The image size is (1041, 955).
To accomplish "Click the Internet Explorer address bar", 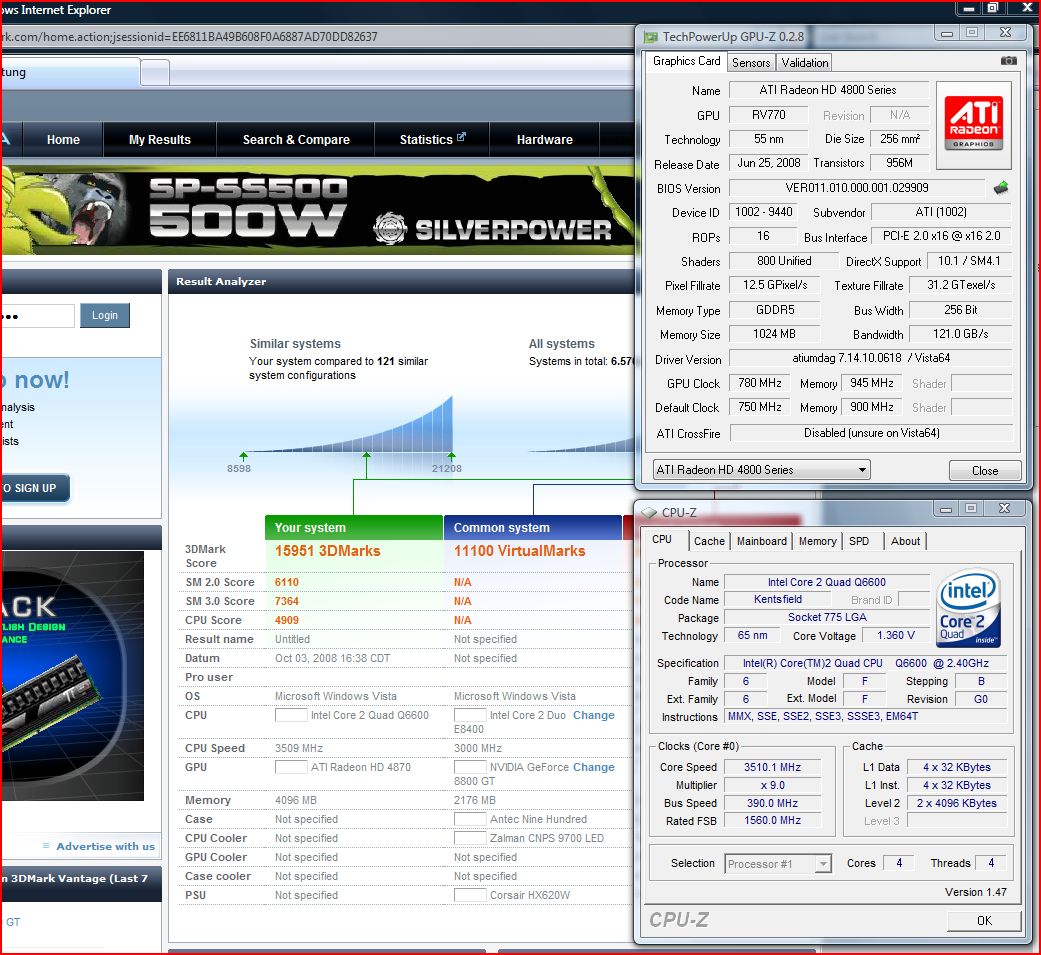I will pos(317,37).
